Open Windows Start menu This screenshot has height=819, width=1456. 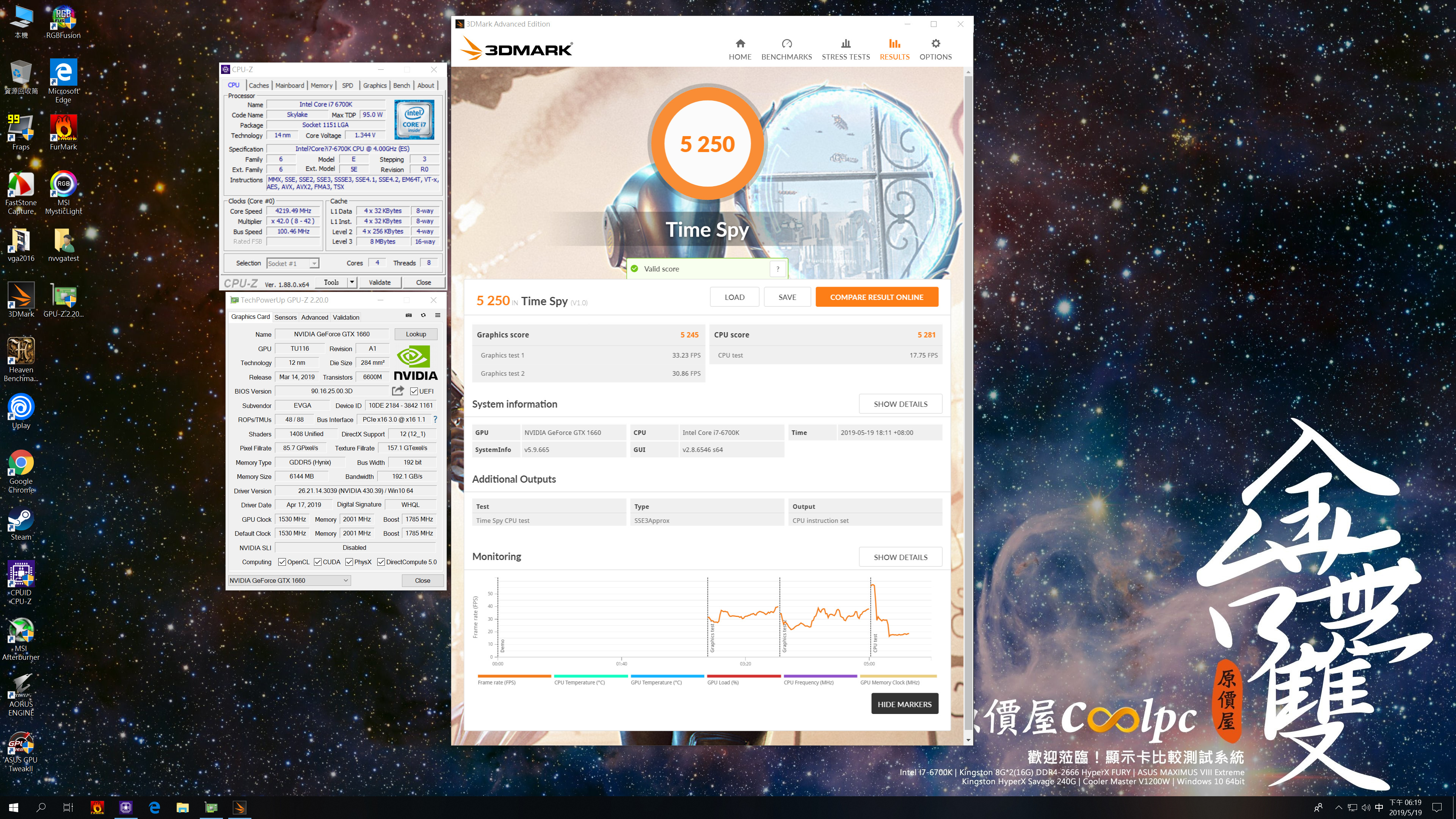14,808
